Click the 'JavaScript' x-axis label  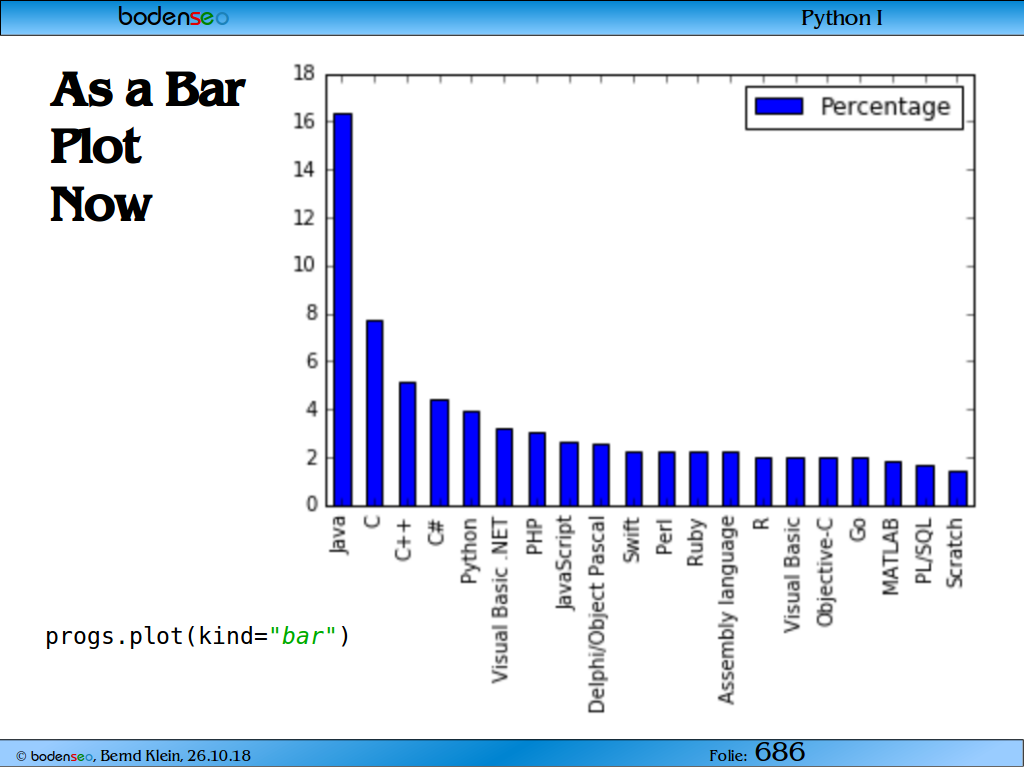(x=565, y=563)
